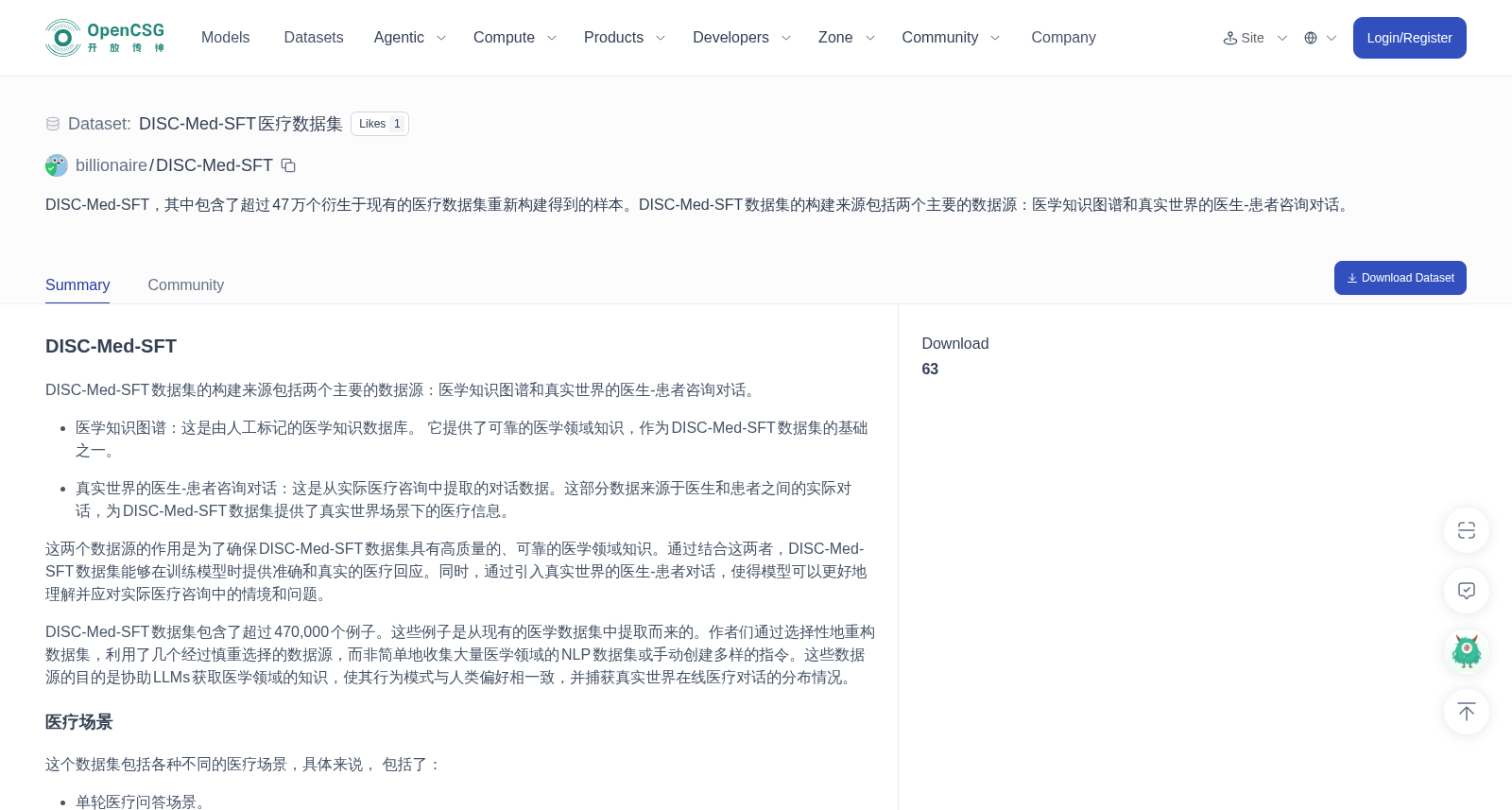Expand the Community navigation menu
The width and height of the screenshot is (1512, 810).
tap(951, 38)
